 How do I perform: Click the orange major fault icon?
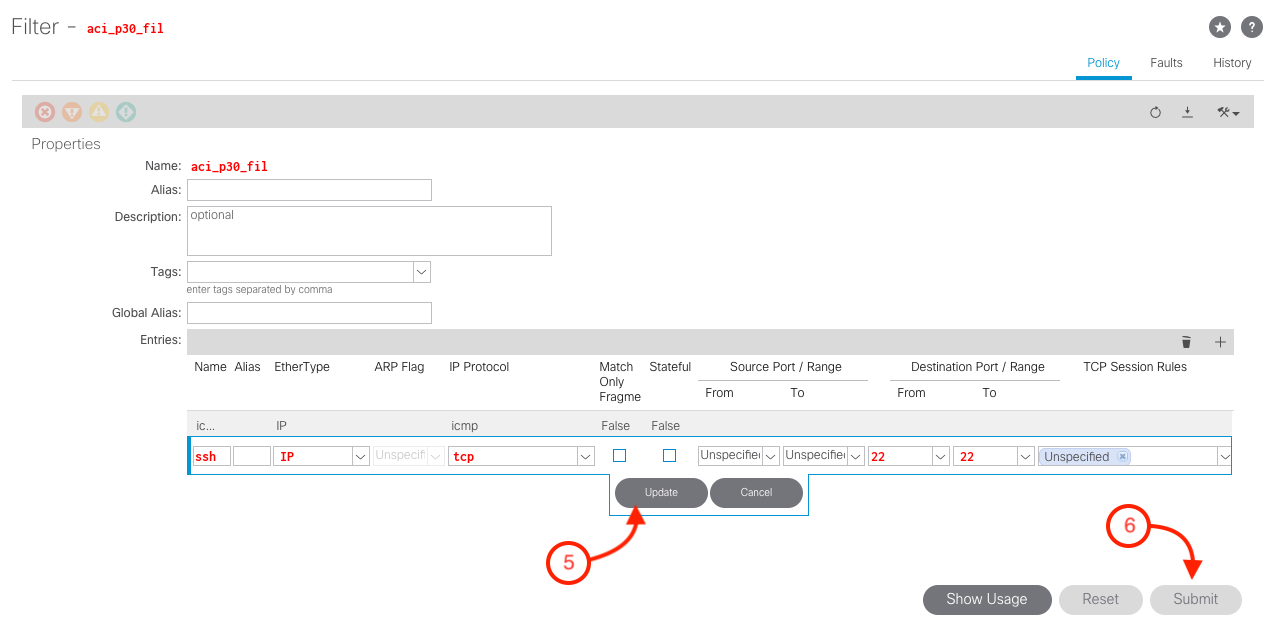tap(72, 112)
